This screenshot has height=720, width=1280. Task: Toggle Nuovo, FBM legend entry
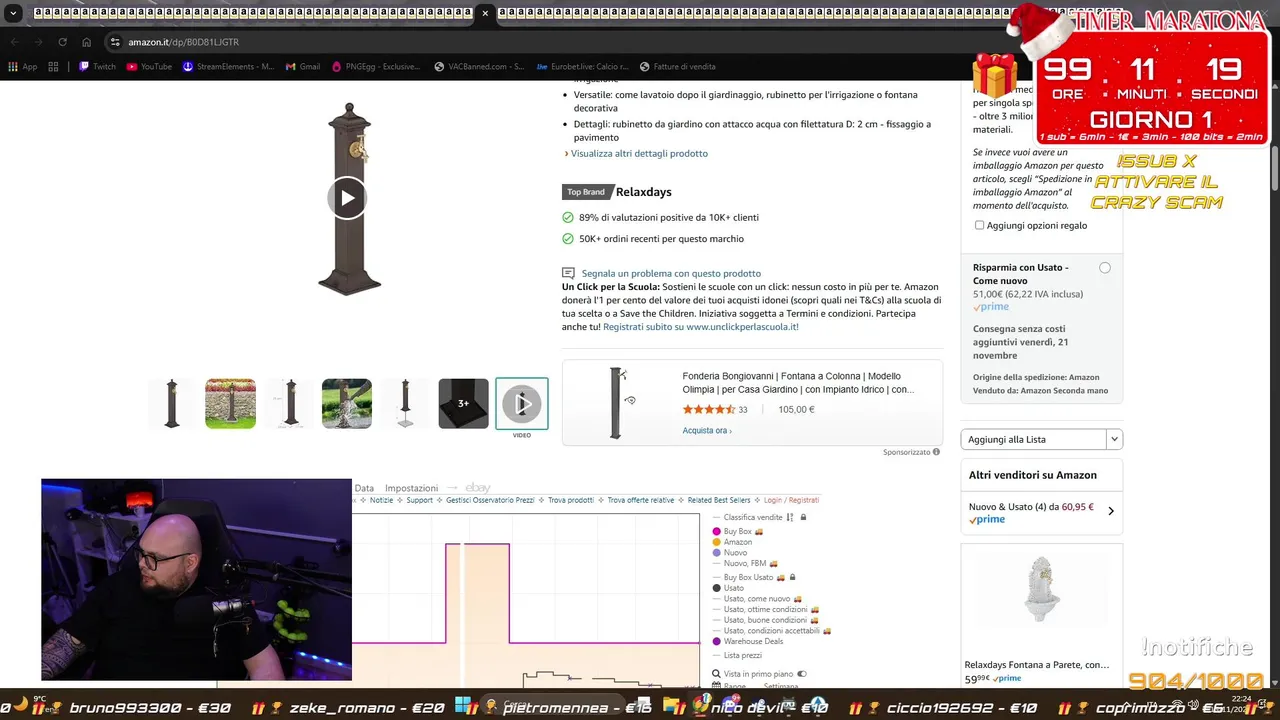tap(745, 564)
